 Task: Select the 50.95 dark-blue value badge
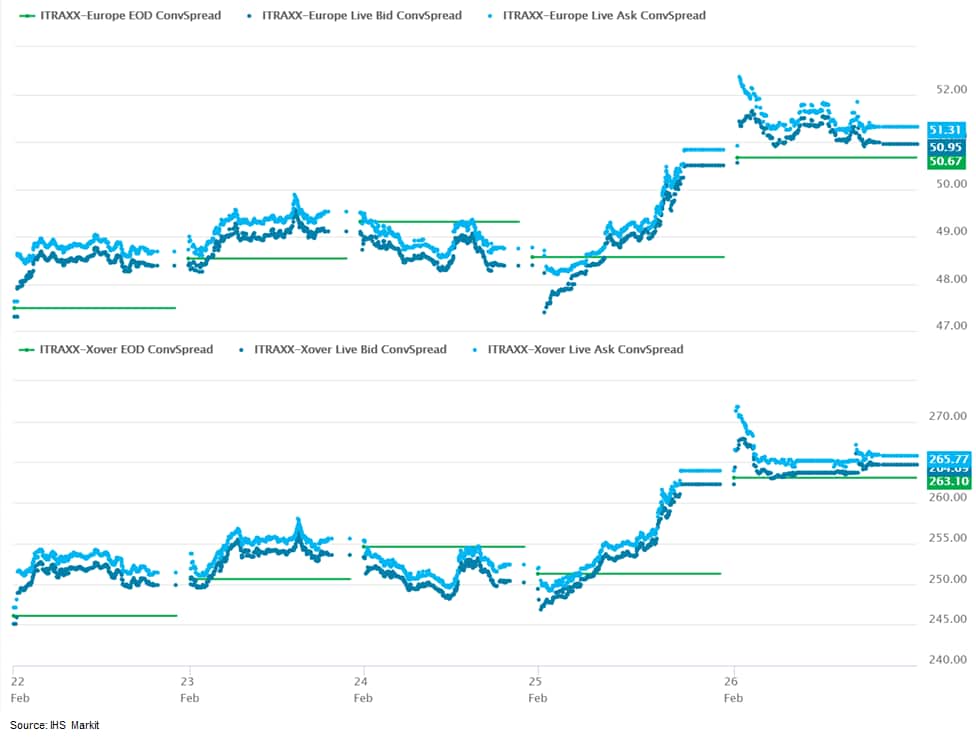[x=945, y=146]
